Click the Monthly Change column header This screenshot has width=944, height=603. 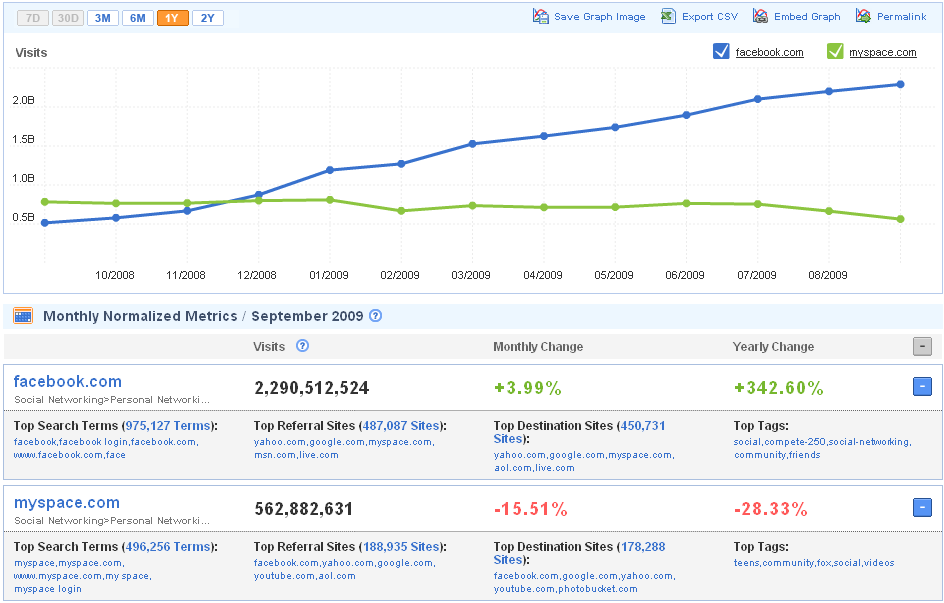(538, 347)
